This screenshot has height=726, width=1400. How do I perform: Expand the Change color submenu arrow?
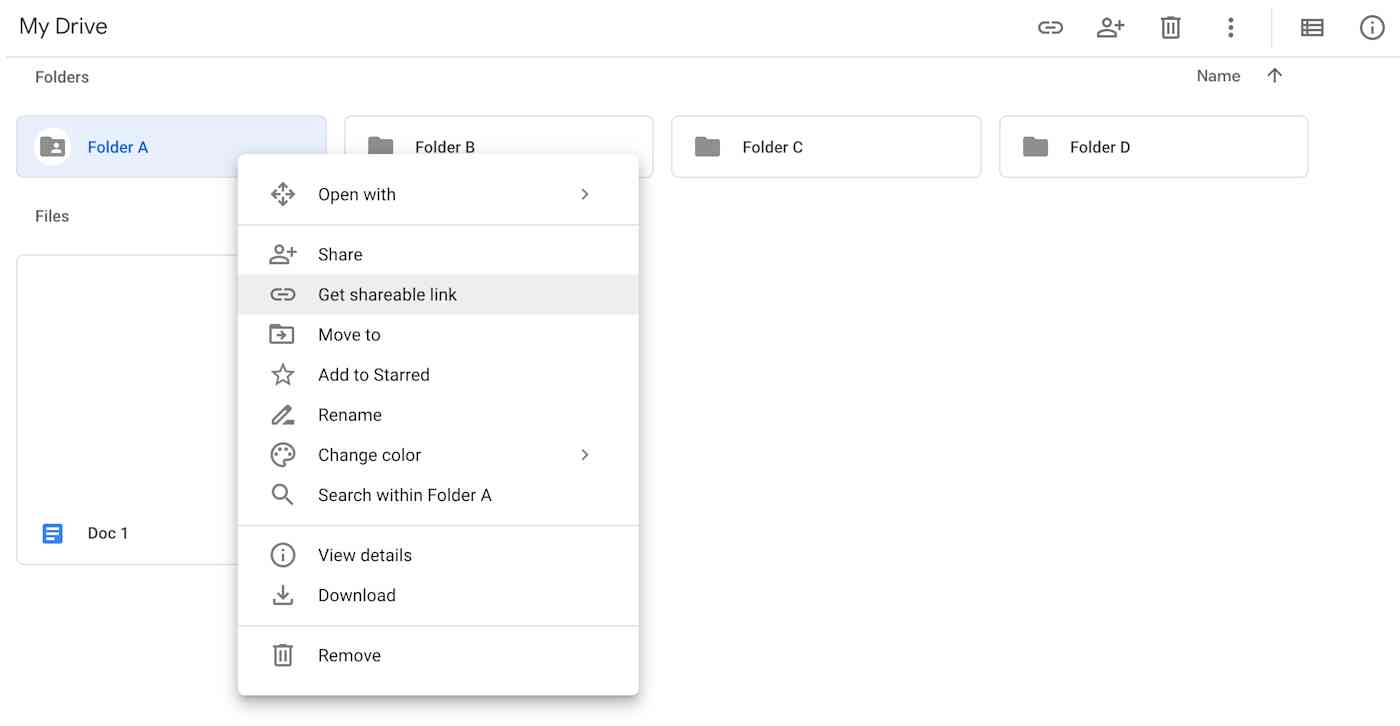point(585,455)
